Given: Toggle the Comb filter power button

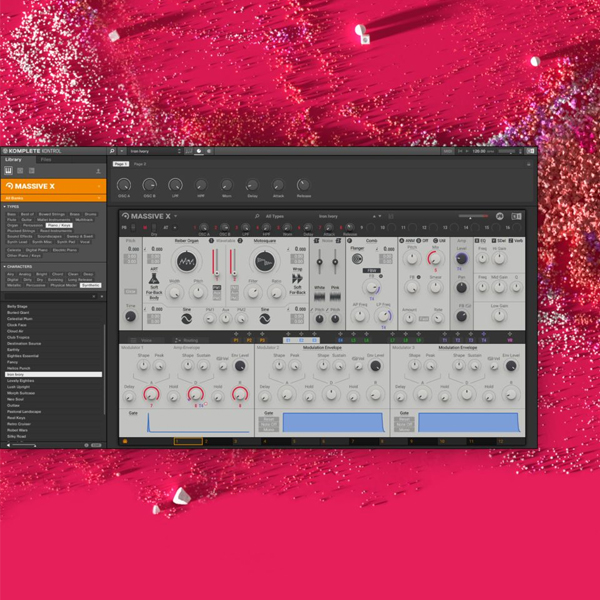Looking at the screenshot, I should click(x=349, y=241).
